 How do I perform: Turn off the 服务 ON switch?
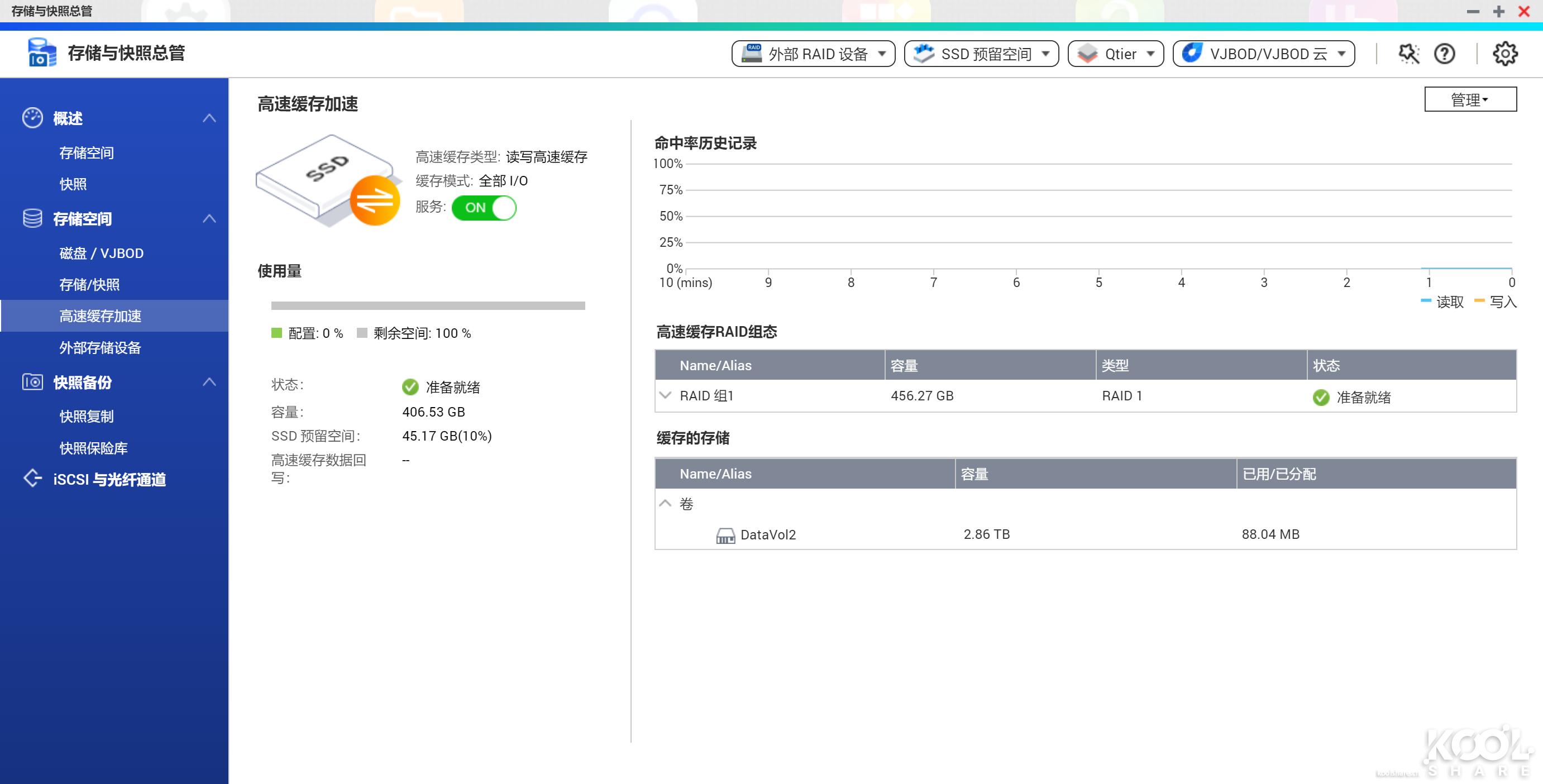click(x=484, y=208)
